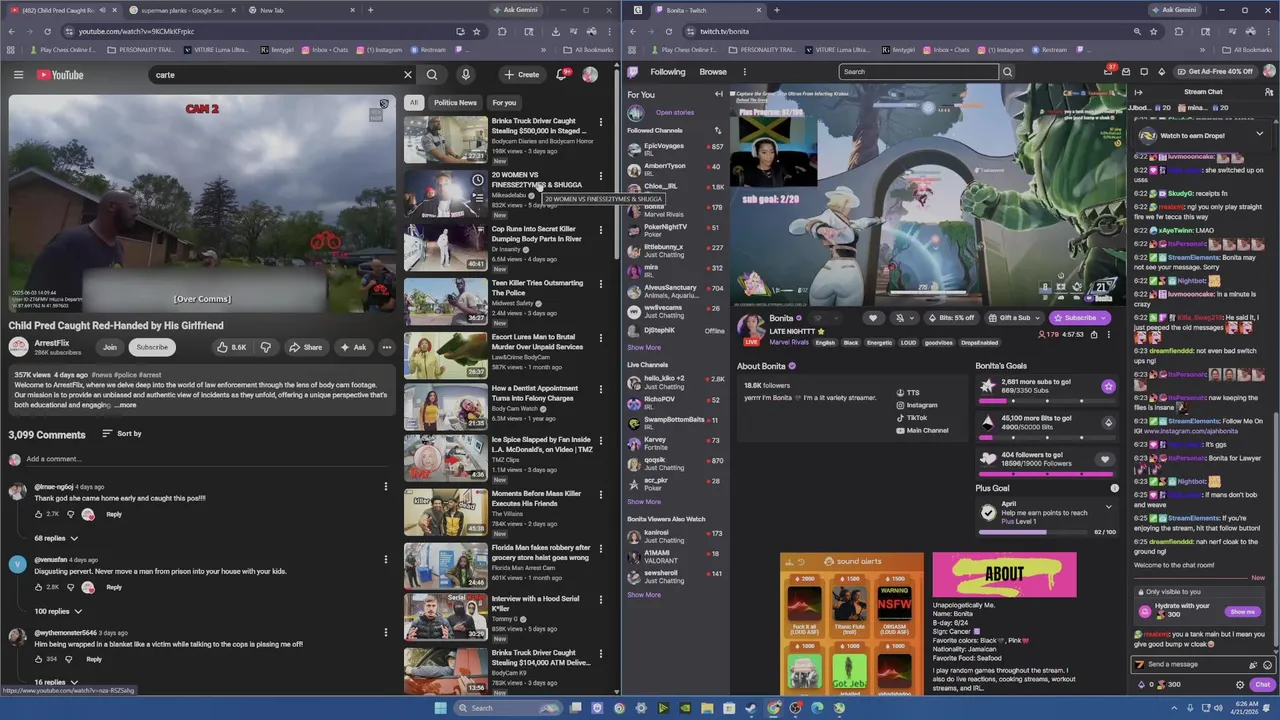Start YouTube voice search with microphone

click(465, 75)
